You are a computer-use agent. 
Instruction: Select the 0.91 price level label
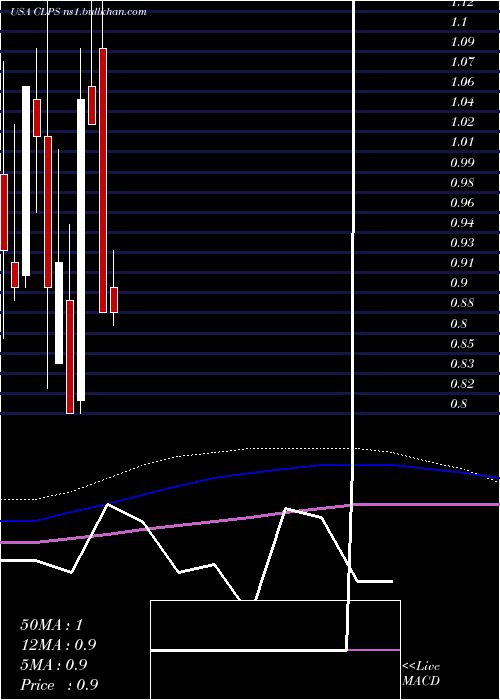[x=462, y=263]
